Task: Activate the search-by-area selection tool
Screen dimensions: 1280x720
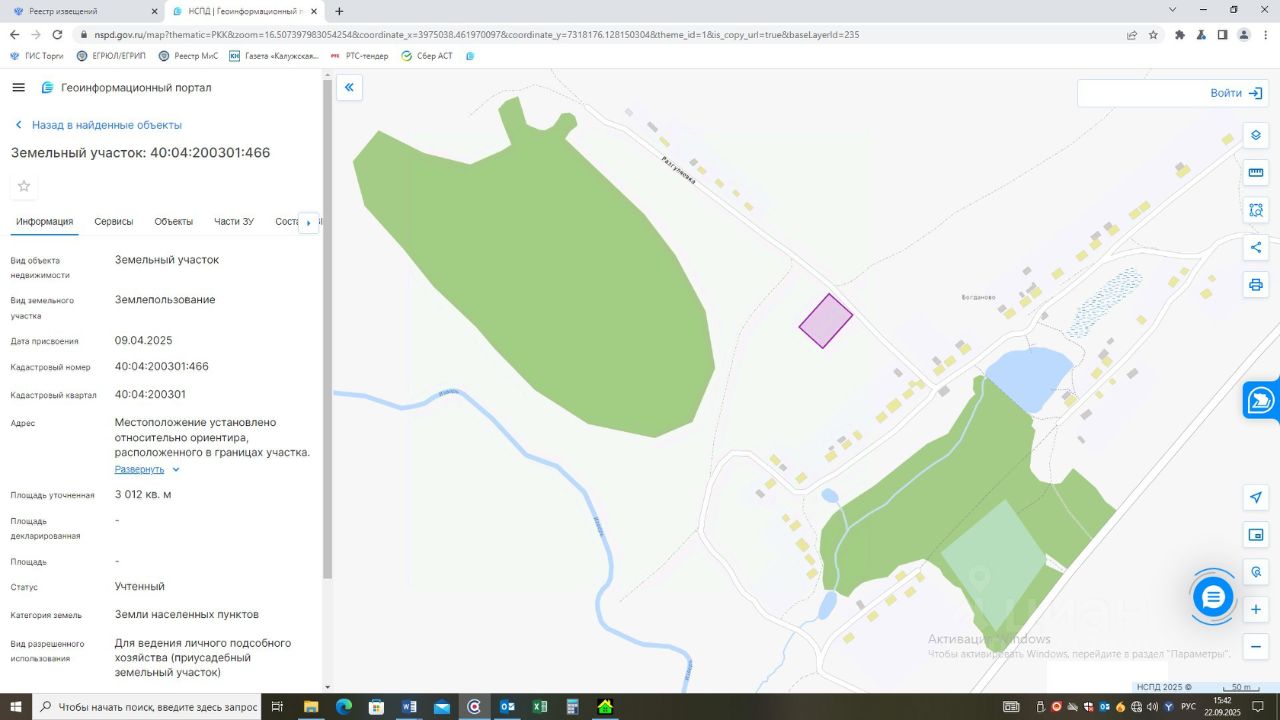Action: (1256, 210)
